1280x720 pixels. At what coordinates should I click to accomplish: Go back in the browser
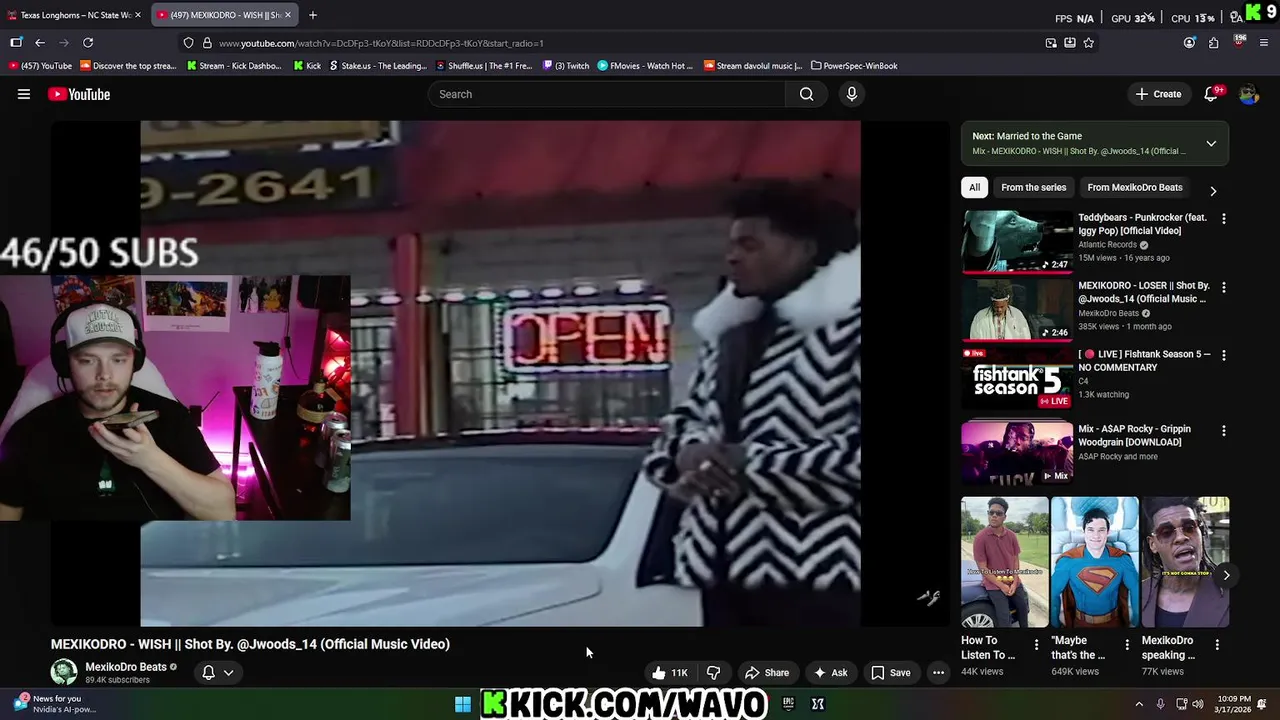40,43
